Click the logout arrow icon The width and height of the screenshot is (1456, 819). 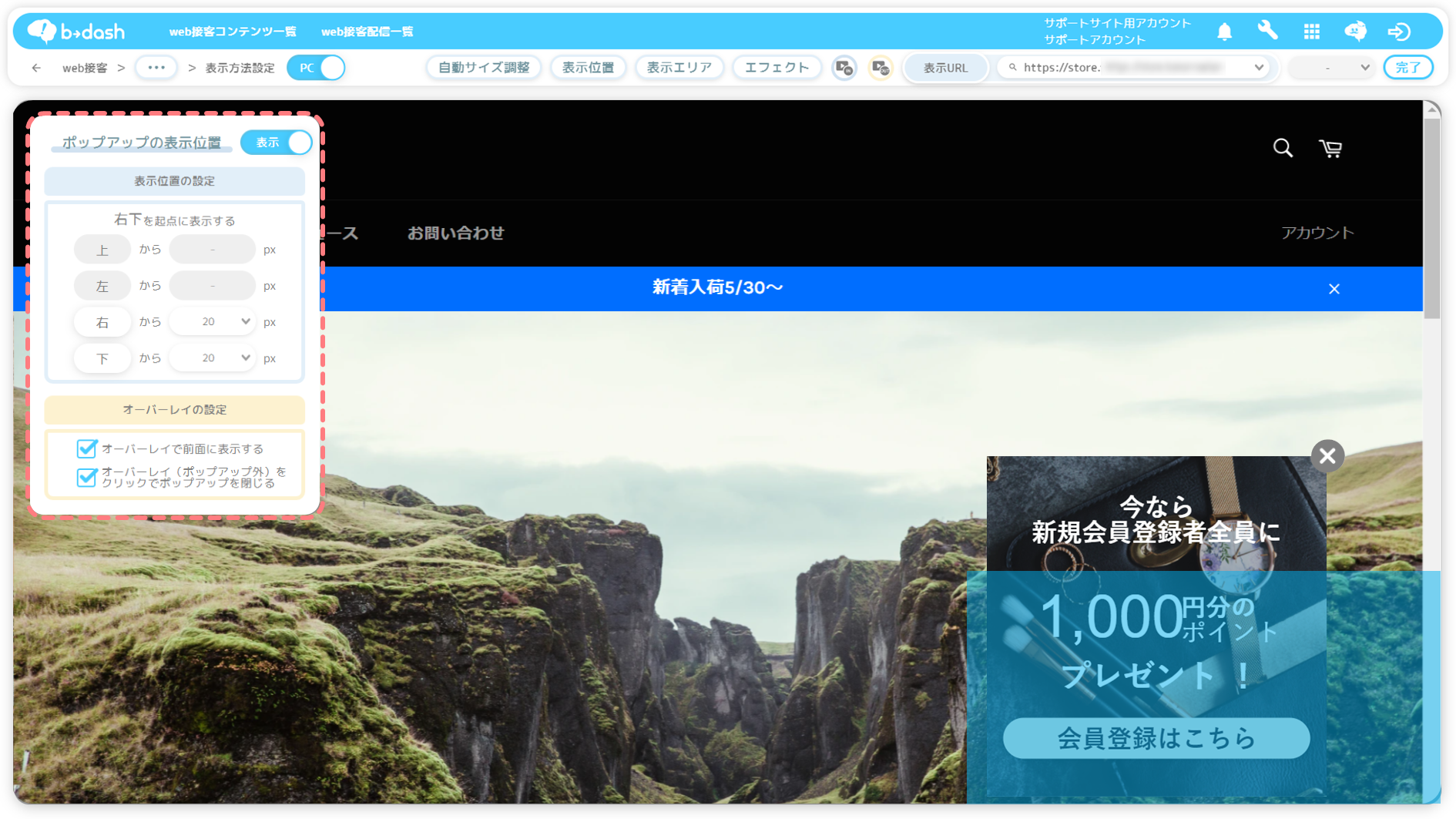point(1399,32)
